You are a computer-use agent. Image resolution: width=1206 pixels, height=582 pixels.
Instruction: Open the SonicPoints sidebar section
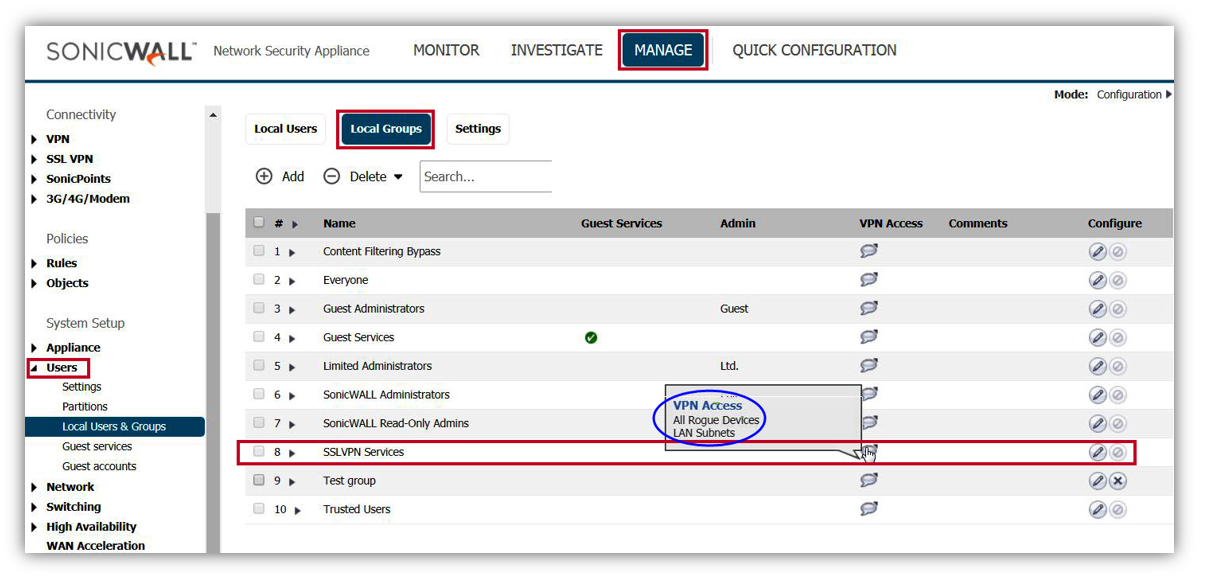pos(78,179)
